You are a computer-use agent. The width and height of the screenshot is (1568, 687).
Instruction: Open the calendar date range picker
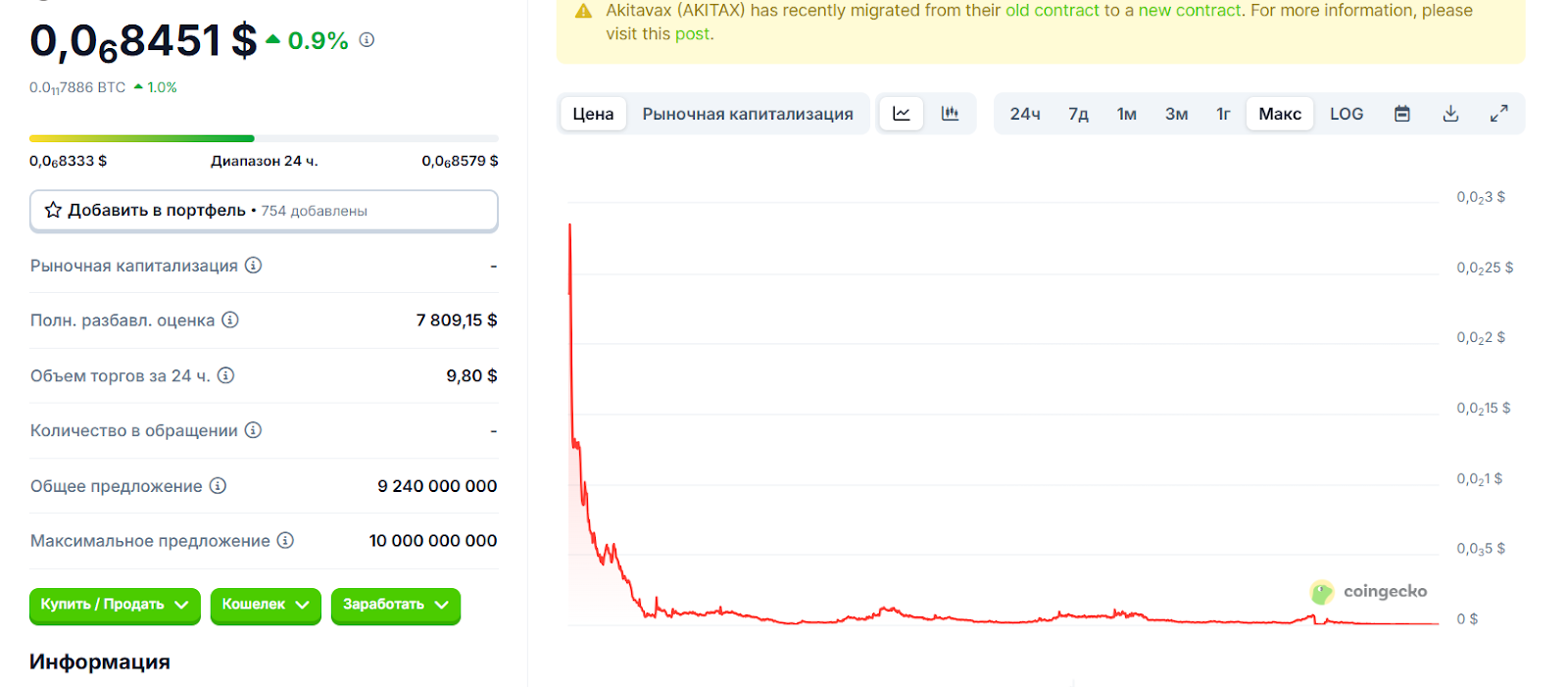[1402, 114]
